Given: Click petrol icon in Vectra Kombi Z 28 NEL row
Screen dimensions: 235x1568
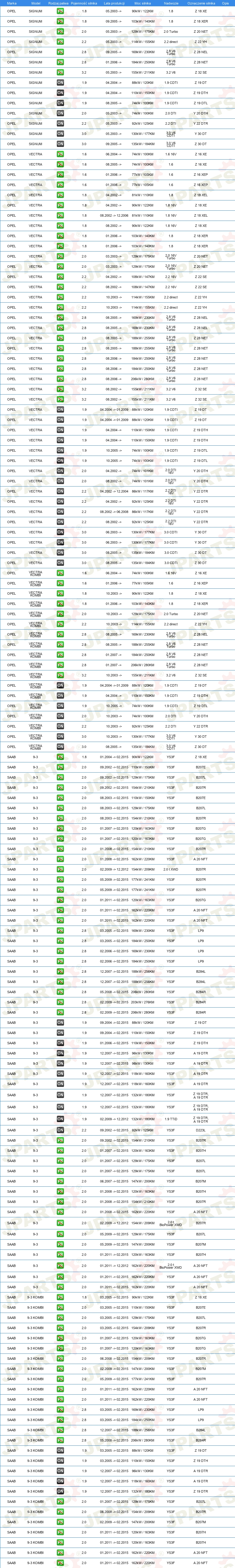Looking at the screenshot, I should (60, 634).
